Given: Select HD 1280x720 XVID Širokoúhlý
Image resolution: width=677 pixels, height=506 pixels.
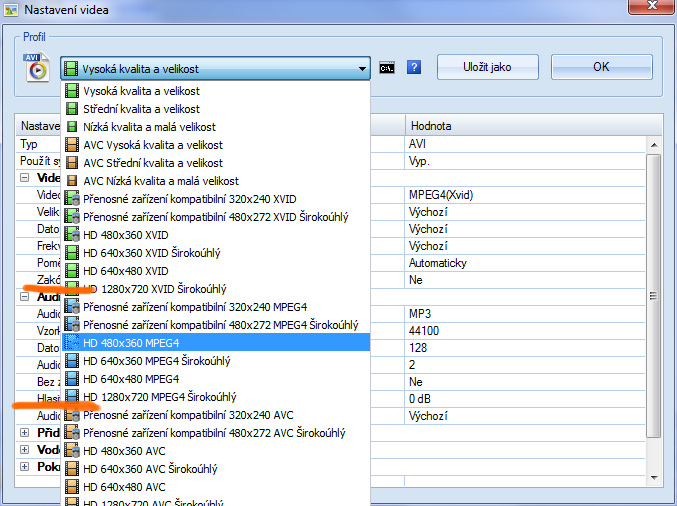Looking at the screenshot, I should tap(216, 289).
